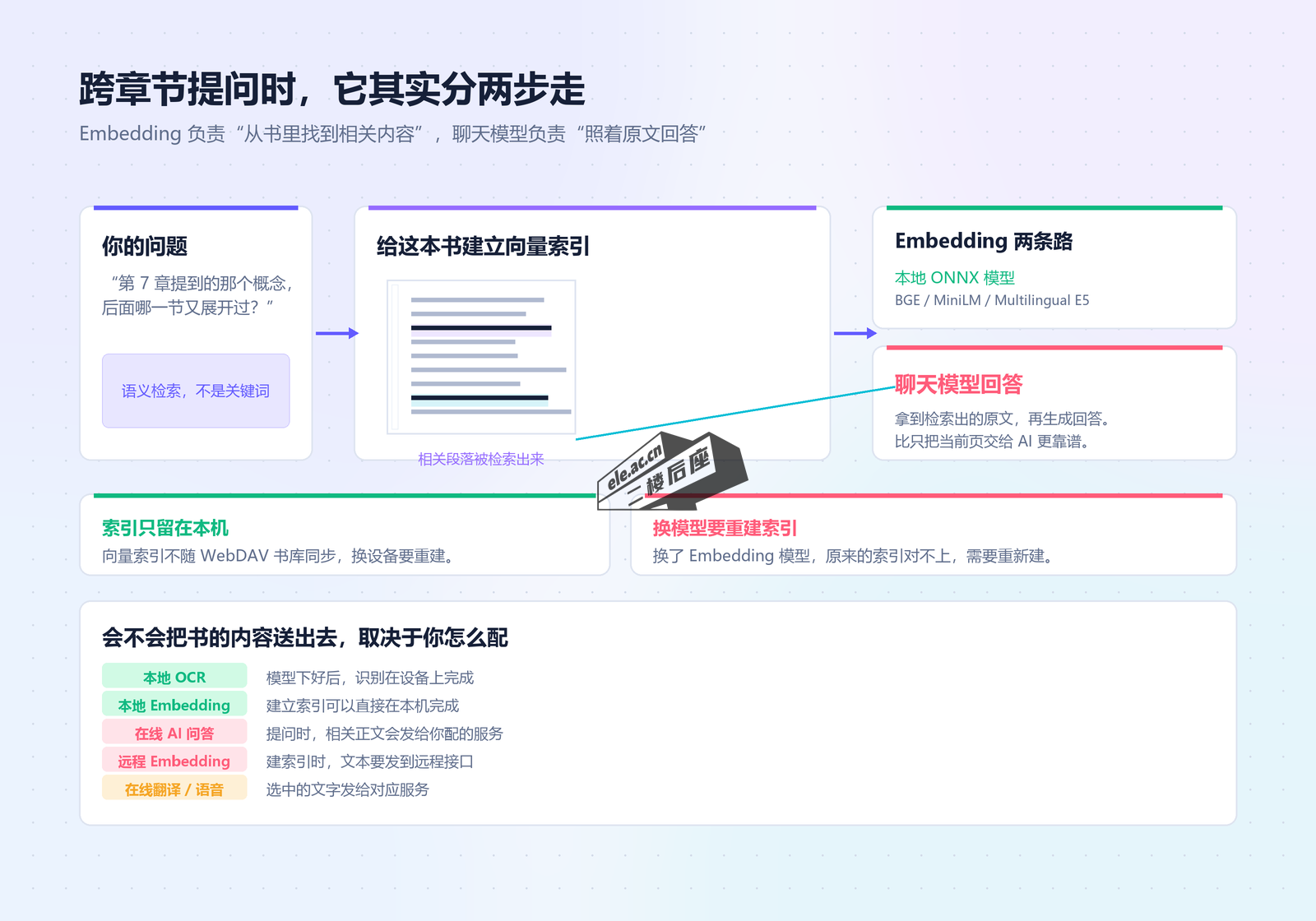This screenshot has width=1316, height=921.
Task: Click the Embedding 两条路 heading
Action: point(984,241)
